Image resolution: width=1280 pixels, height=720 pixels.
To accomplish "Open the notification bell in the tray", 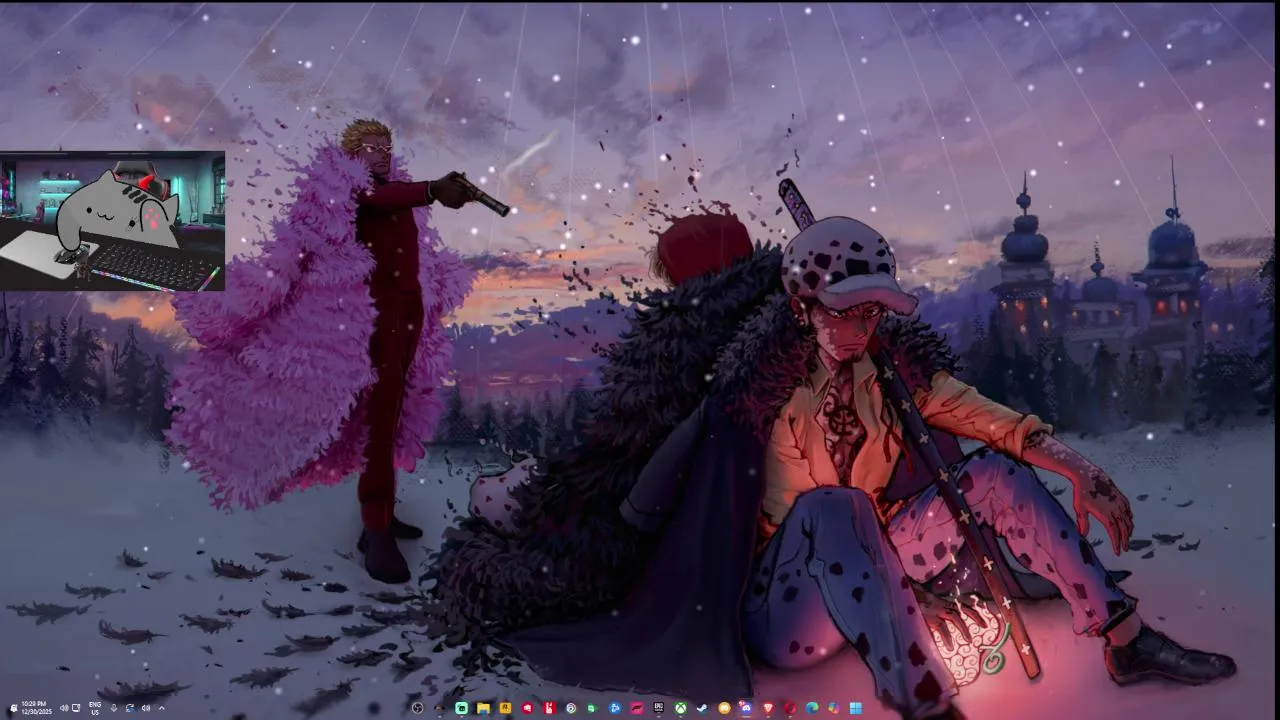I will coord(14,708).
